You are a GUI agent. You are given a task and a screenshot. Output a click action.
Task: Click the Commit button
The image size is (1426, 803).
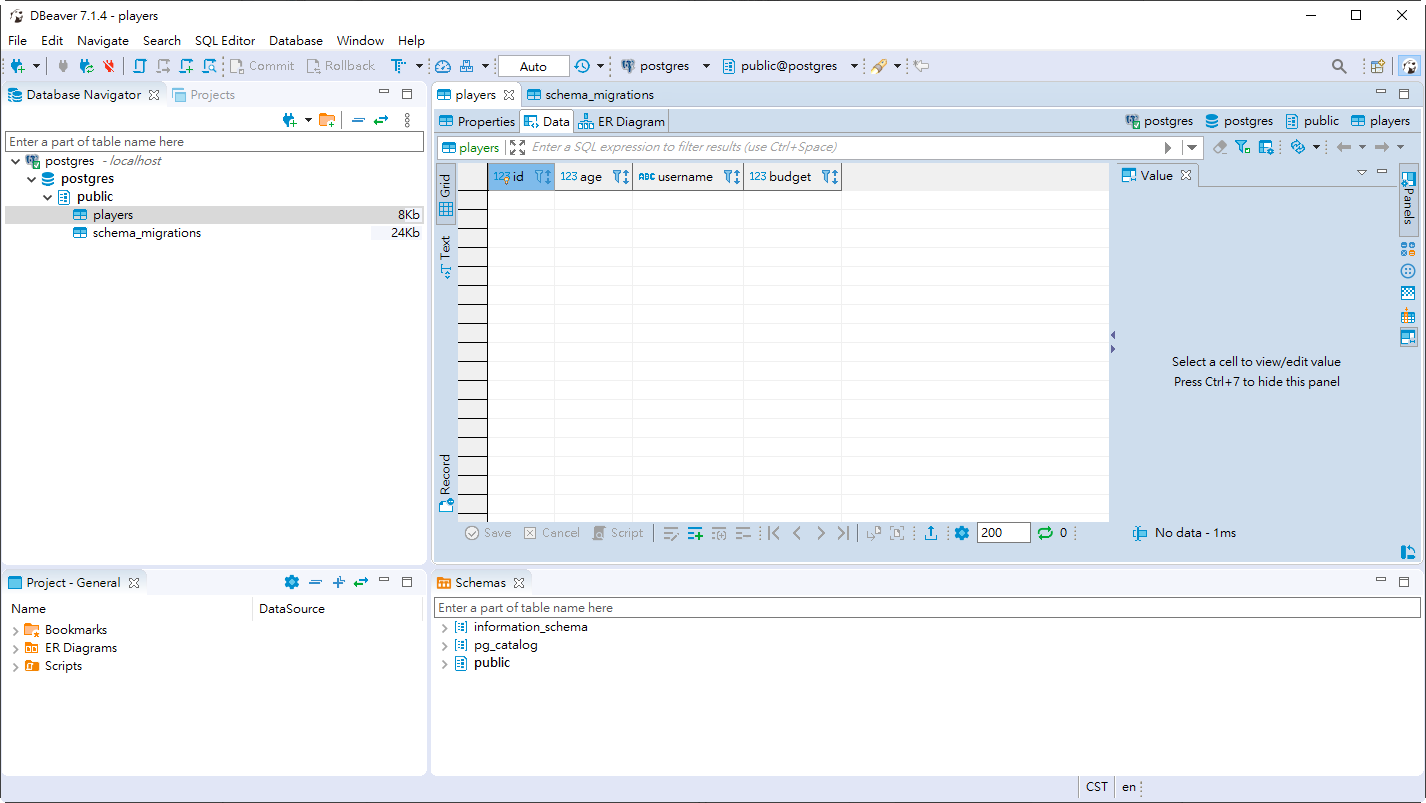pos(262,66)
